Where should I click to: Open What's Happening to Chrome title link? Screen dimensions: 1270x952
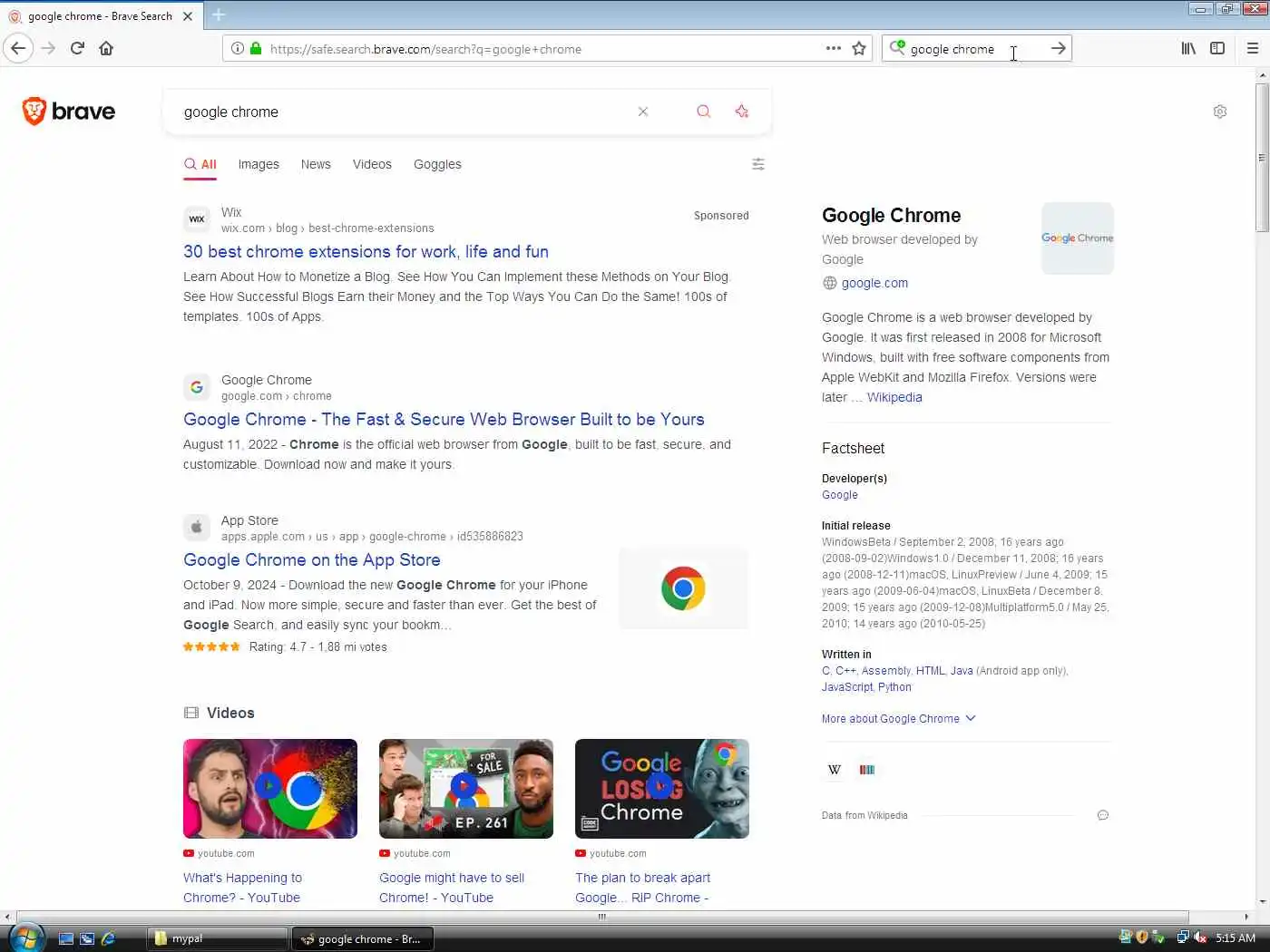pyautogui.click(x=242, y=888)
